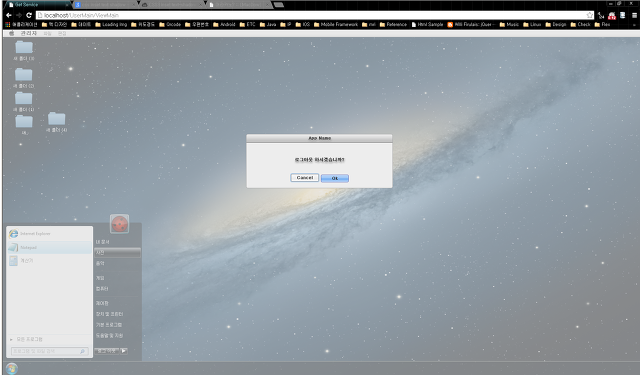Screen dimensions: 640x375
Task: Switch to the third browser tab
Action: (171, 4)
